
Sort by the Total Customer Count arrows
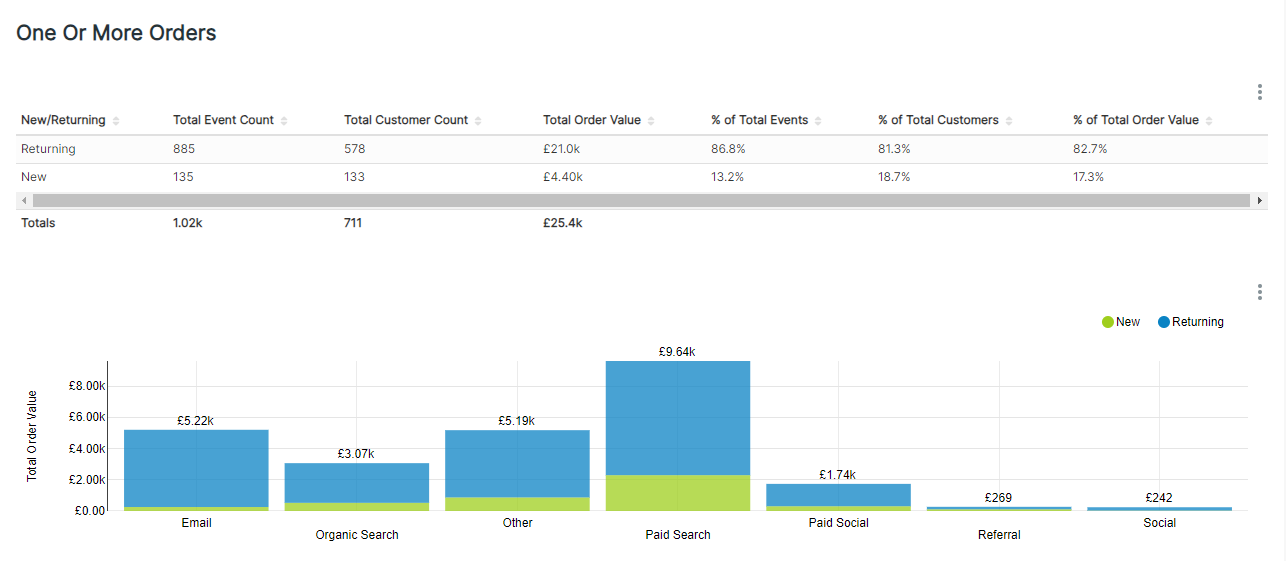[x=478, y=121]
